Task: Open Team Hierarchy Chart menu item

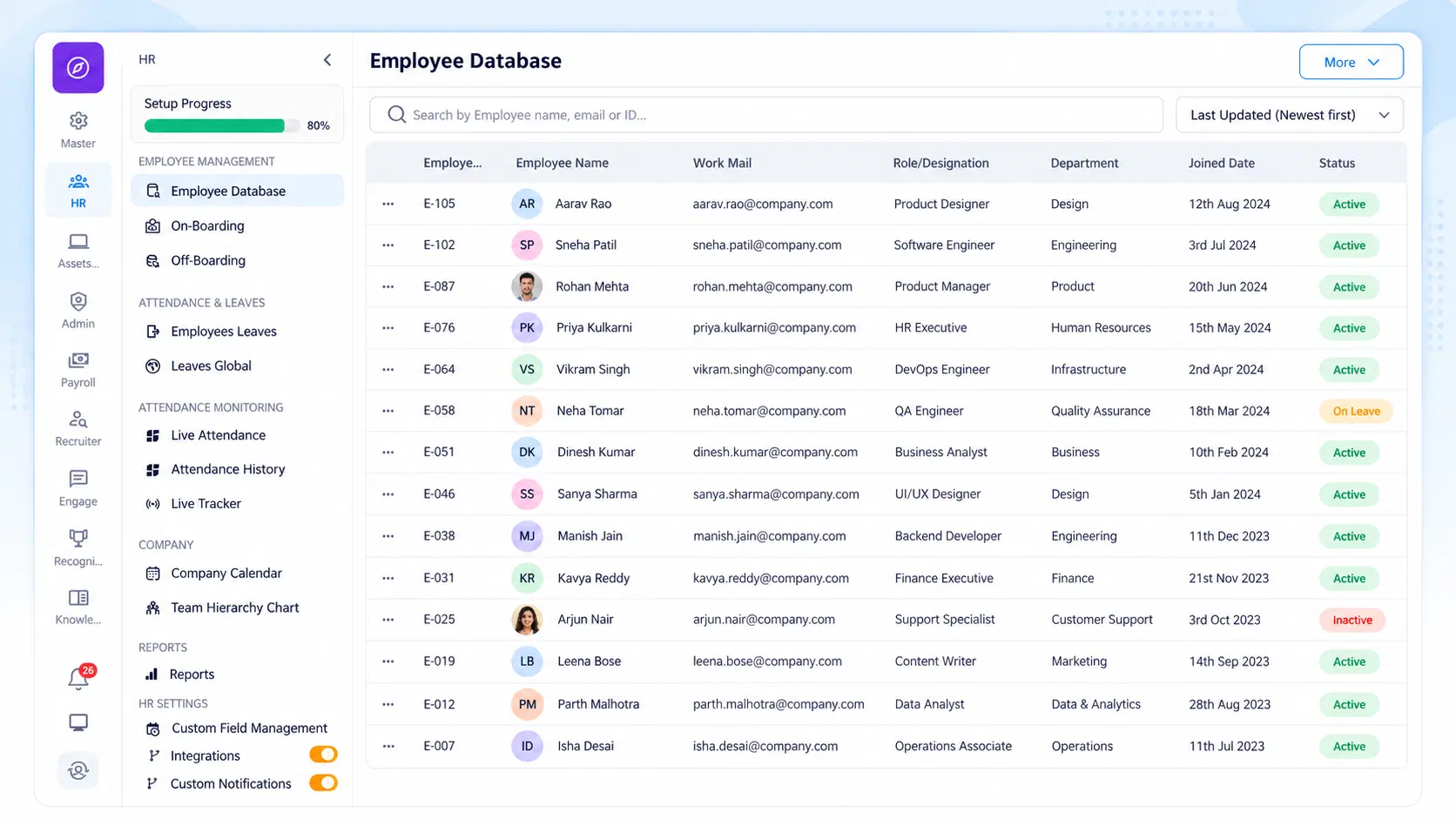Action: 237,608
